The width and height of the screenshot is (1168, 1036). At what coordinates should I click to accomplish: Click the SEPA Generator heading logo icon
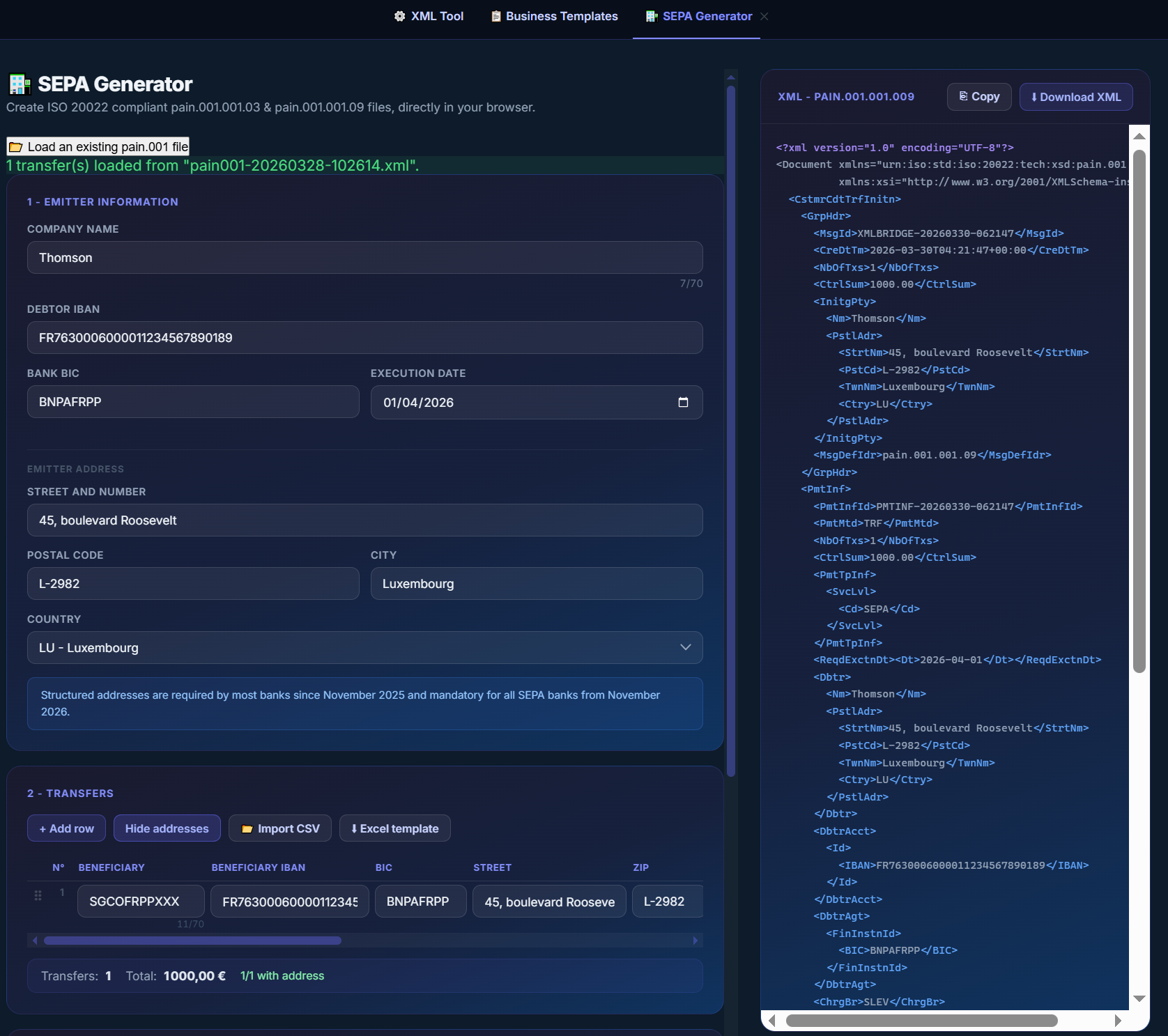[x=20, y=84]
